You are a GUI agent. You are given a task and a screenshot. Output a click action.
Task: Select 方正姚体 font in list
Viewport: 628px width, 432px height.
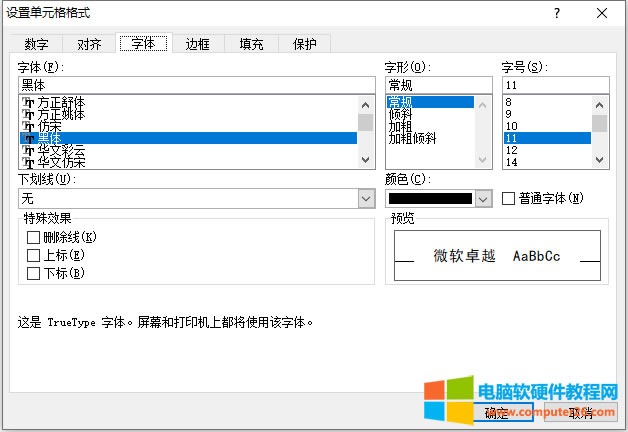pyautogui.click(x=61, y=114)
